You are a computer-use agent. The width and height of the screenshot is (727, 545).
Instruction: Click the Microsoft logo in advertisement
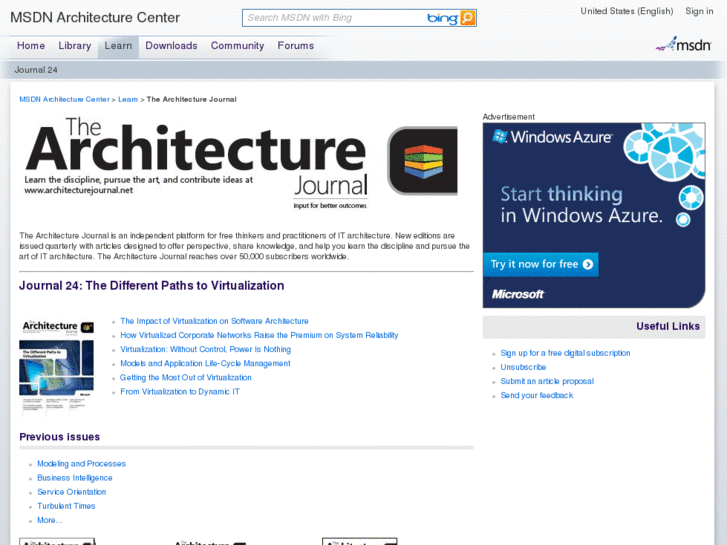click(x=517, y=294)
